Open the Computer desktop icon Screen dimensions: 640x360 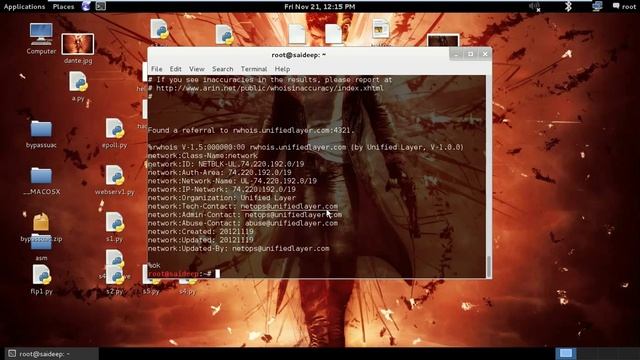point(41,38)
